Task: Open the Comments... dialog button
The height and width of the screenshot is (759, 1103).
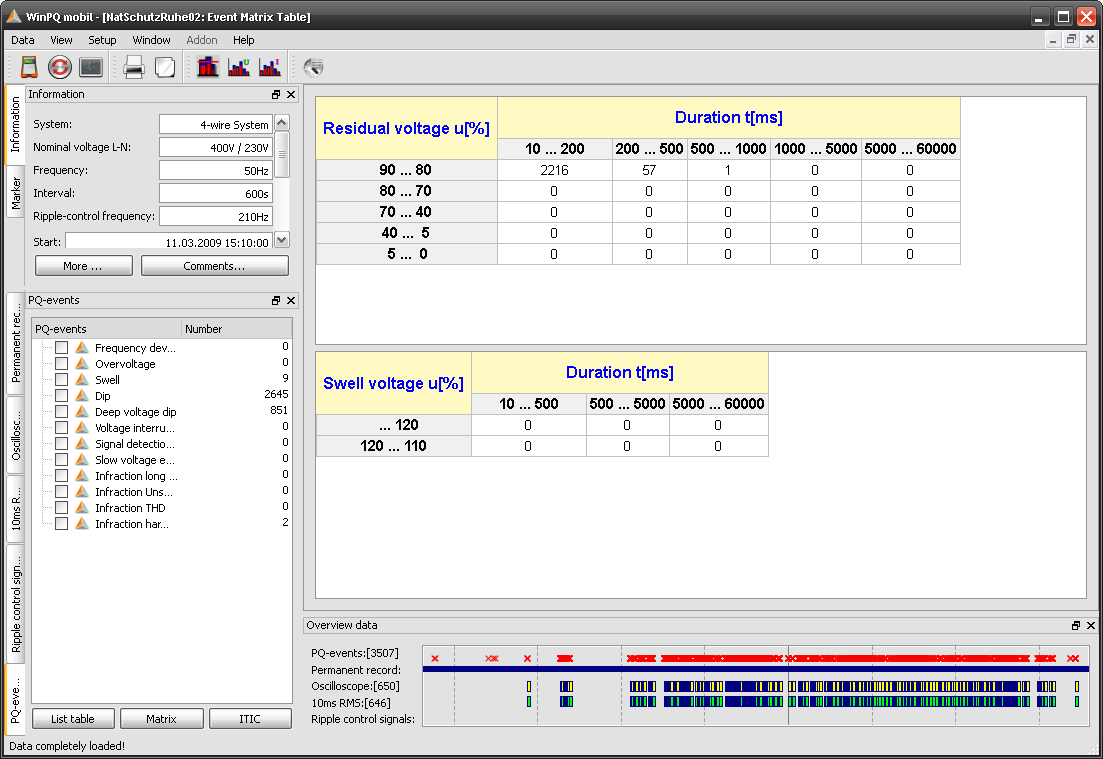Action: point(215,266)
